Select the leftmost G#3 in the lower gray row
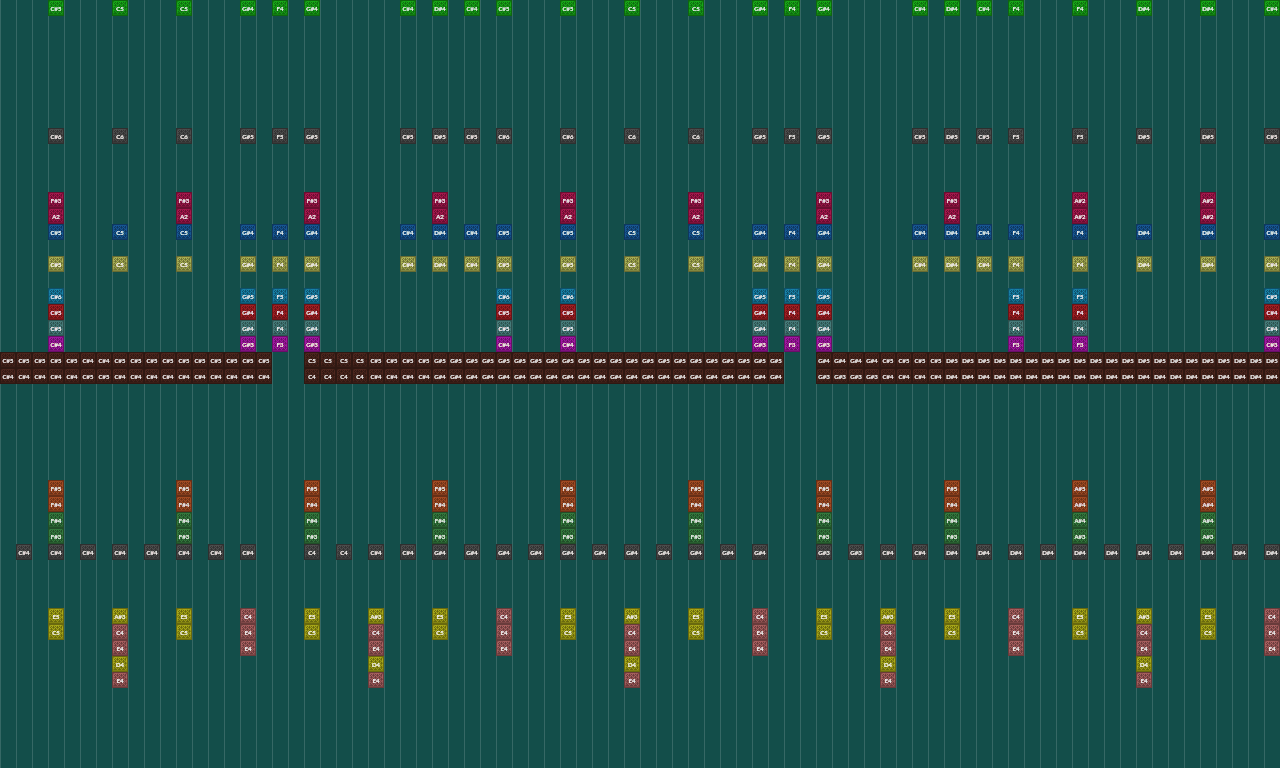Viewport: 1280px width, 768px height. tap(824, 552)
